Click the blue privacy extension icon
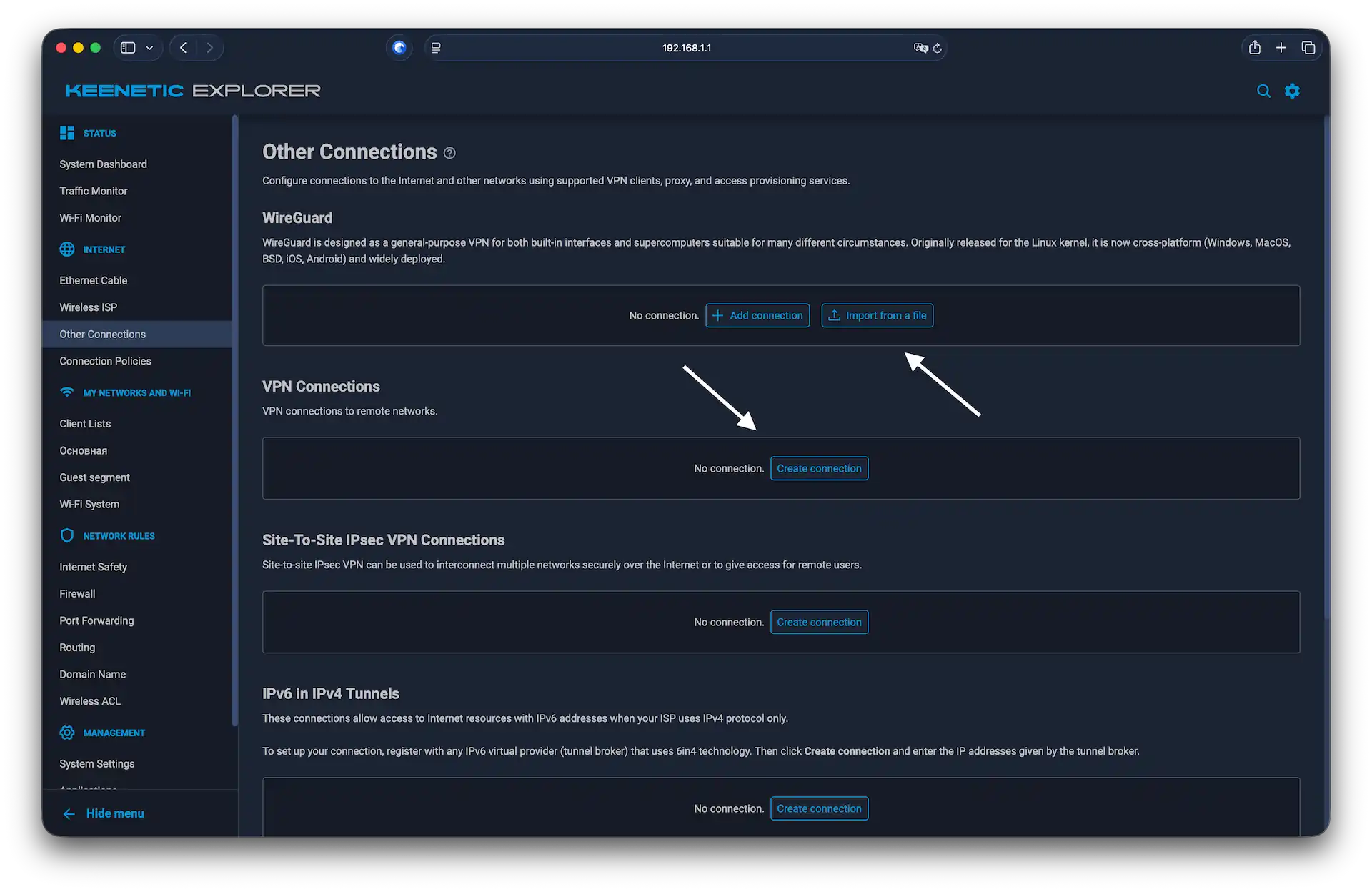The height and width of the screenshot is (892, 1372). point(399,48)
